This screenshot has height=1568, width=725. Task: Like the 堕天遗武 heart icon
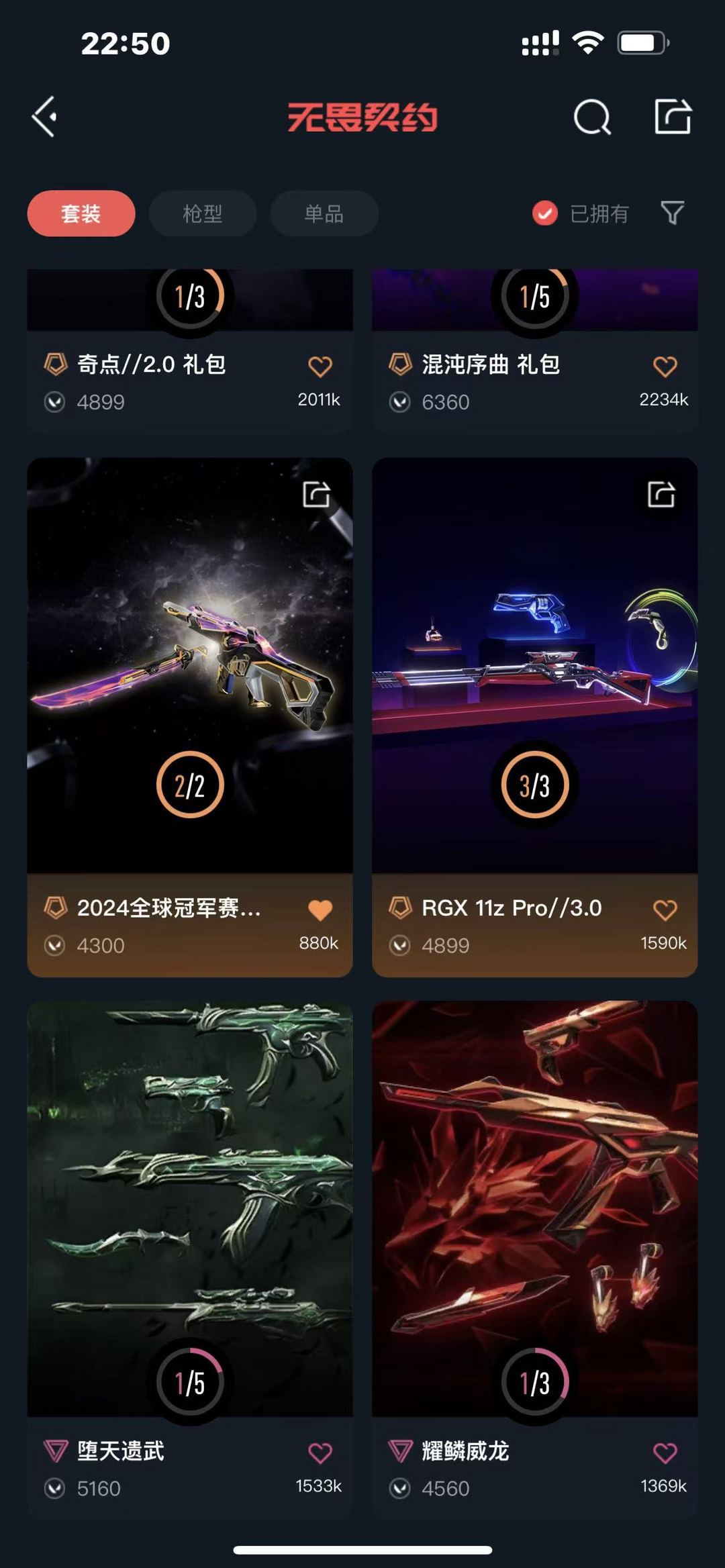tap(320, 1453)
